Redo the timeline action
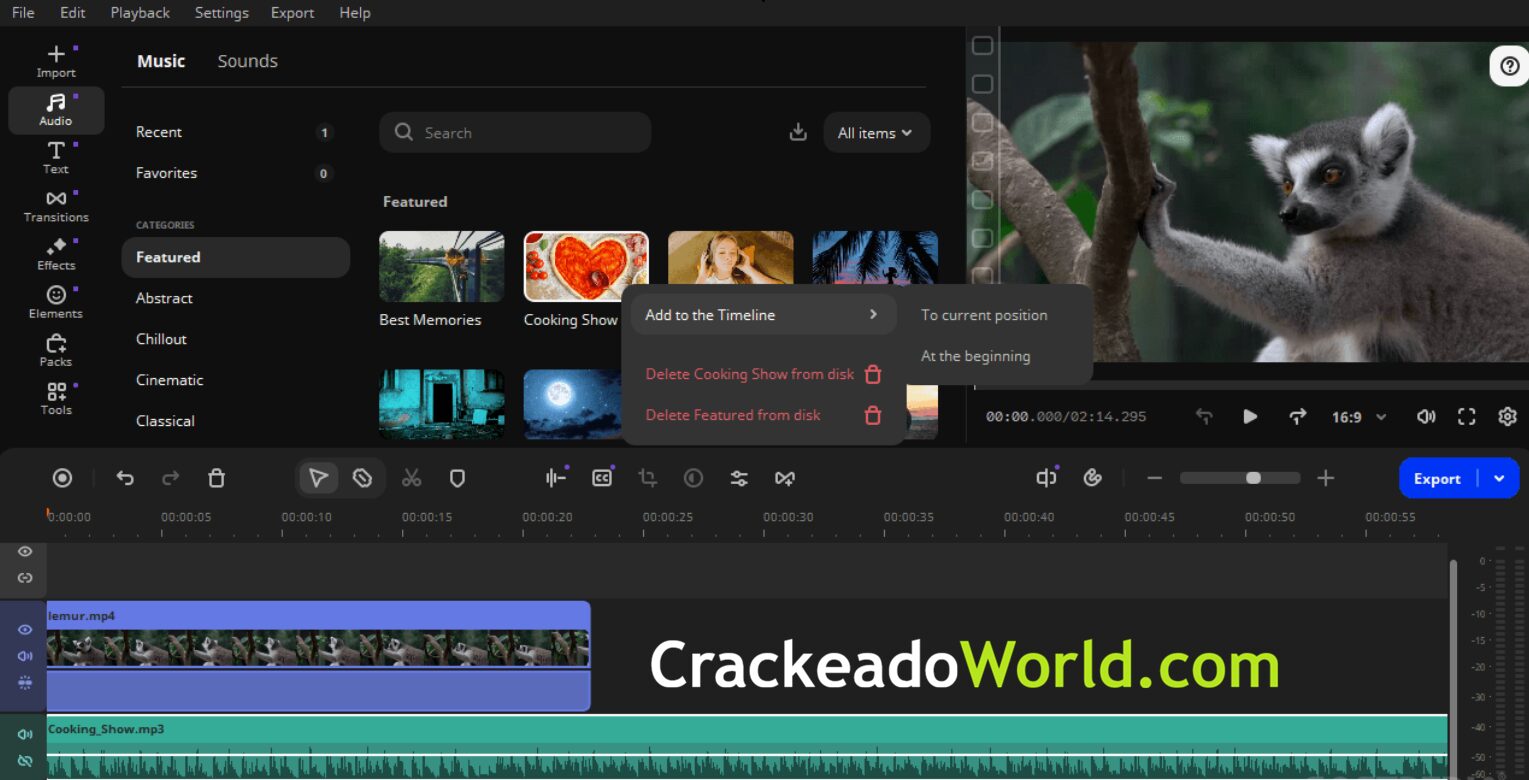The image size is (1529, 780). click(171, 478)
